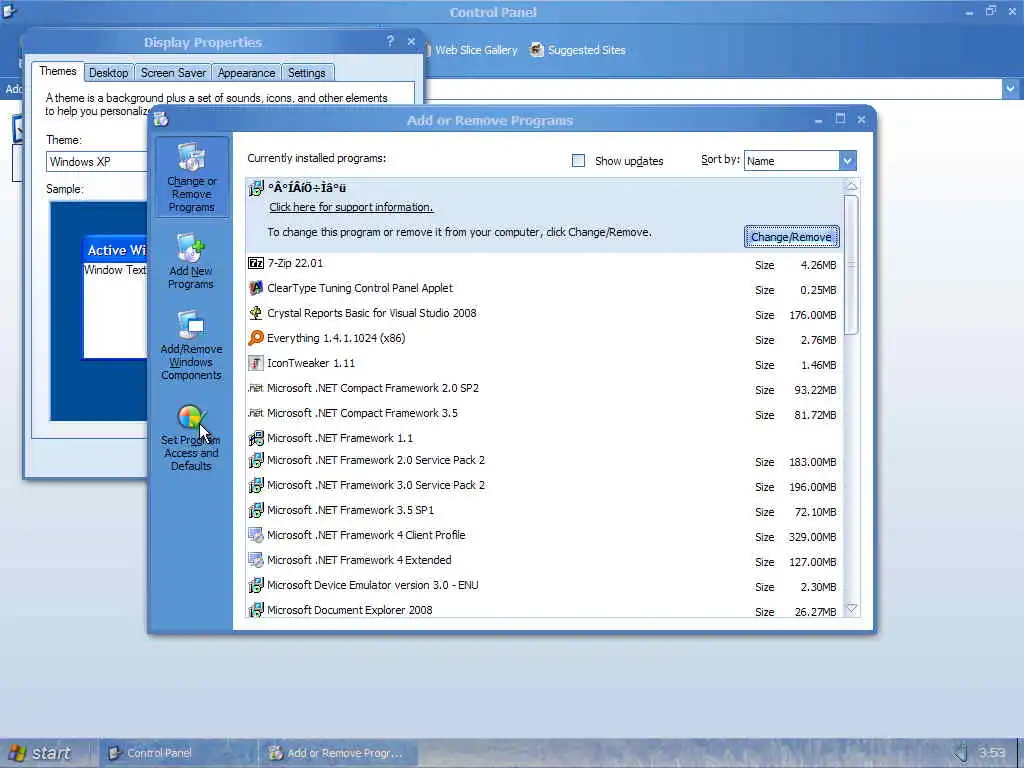Click the Microsoft Device Emulator icon
This screenshot has height=768, width=1024.
[x=256, y=585]
